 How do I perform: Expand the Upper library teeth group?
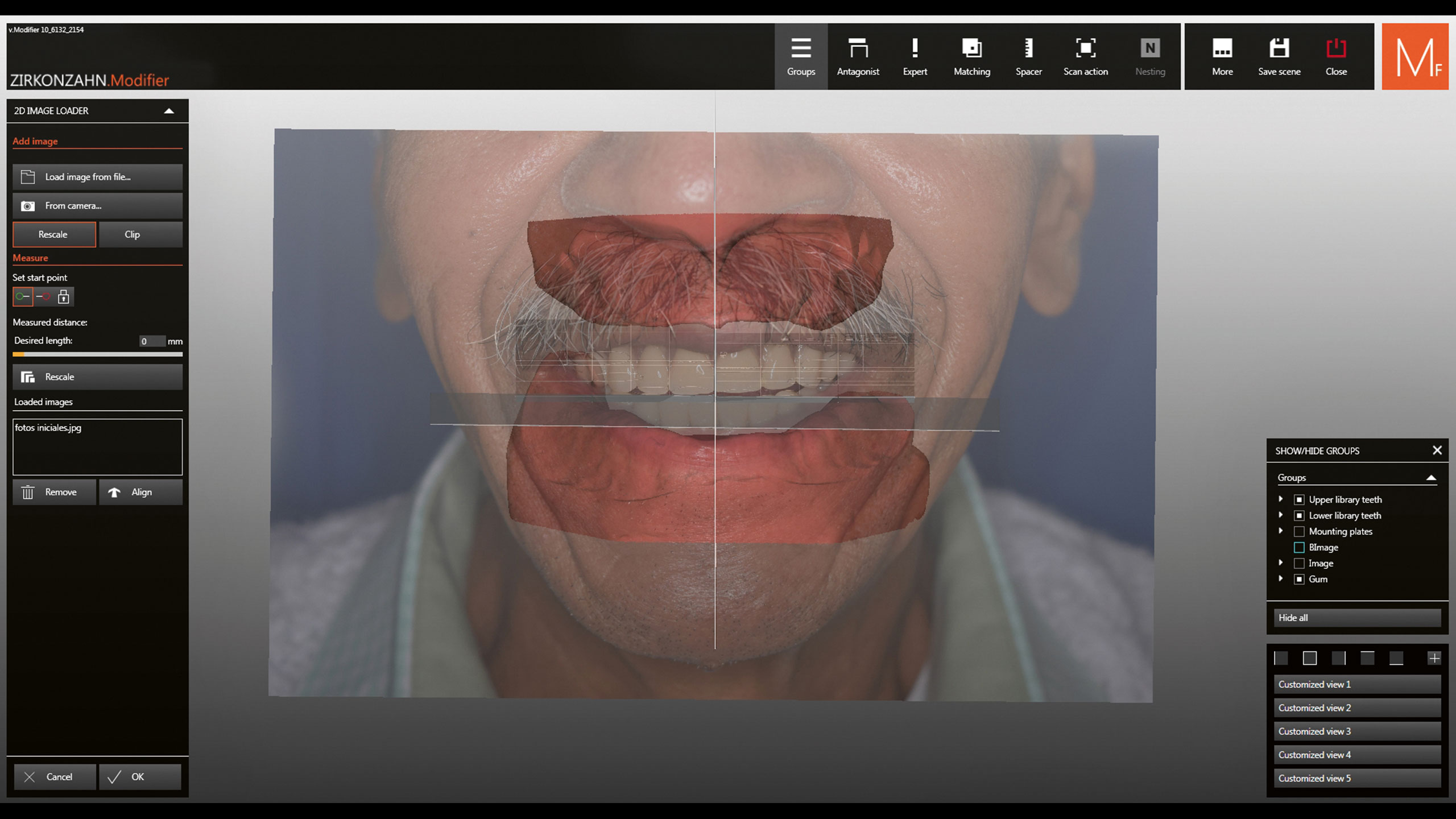1281,499
